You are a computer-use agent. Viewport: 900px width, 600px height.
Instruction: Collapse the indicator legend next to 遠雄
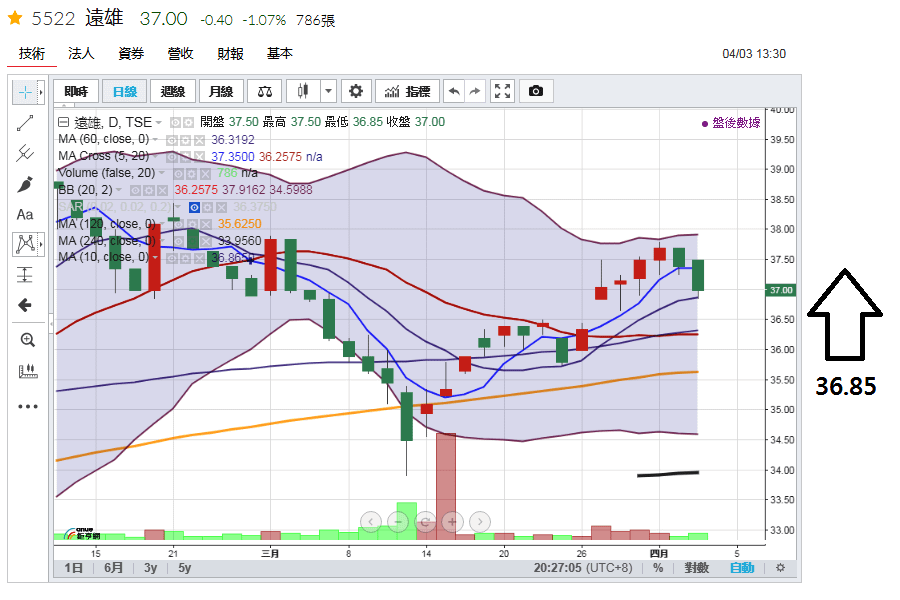[x=64, y=122]
